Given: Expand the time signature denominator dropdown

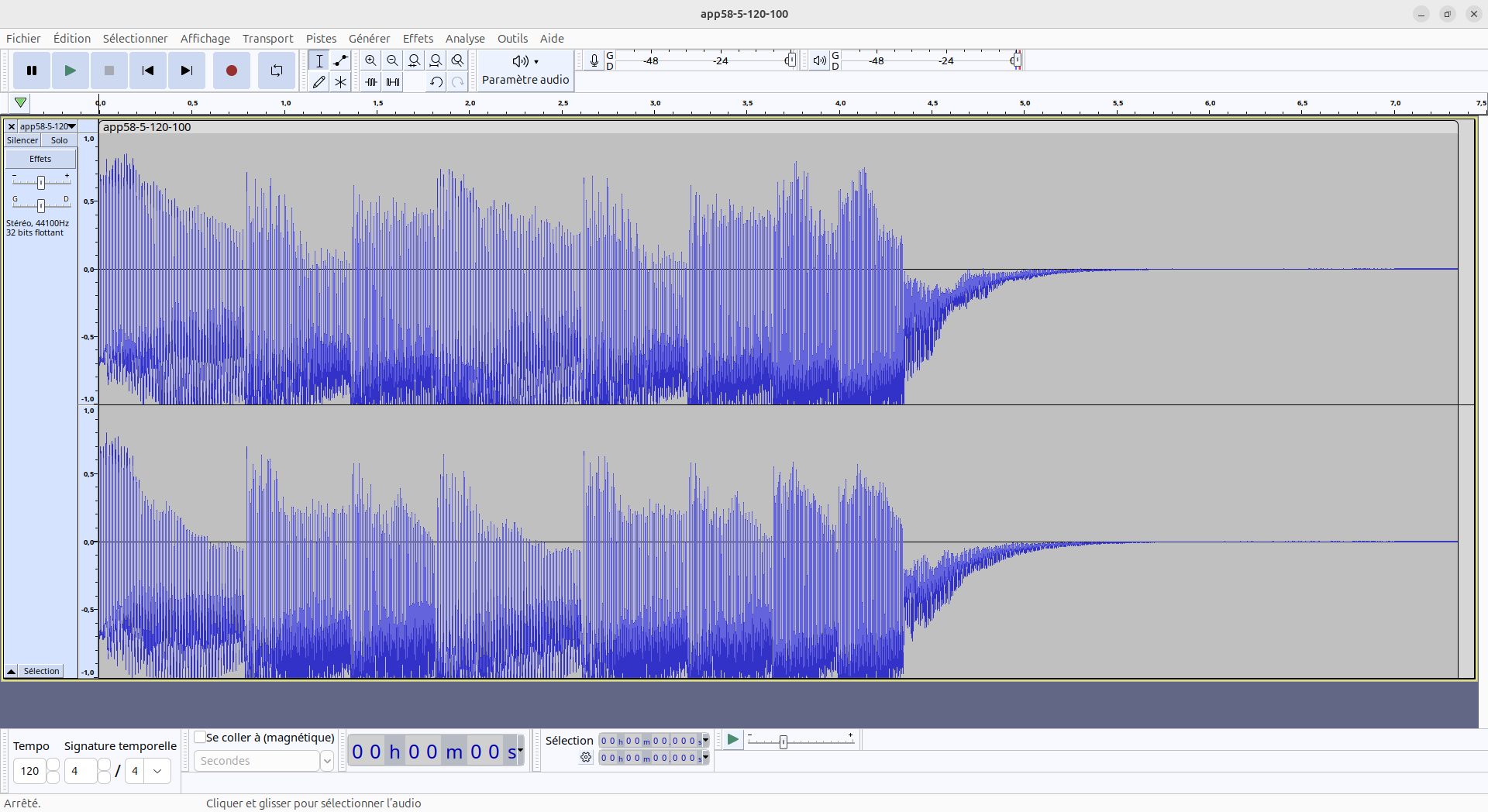Looking at the screenshot, I should point(157,771).
